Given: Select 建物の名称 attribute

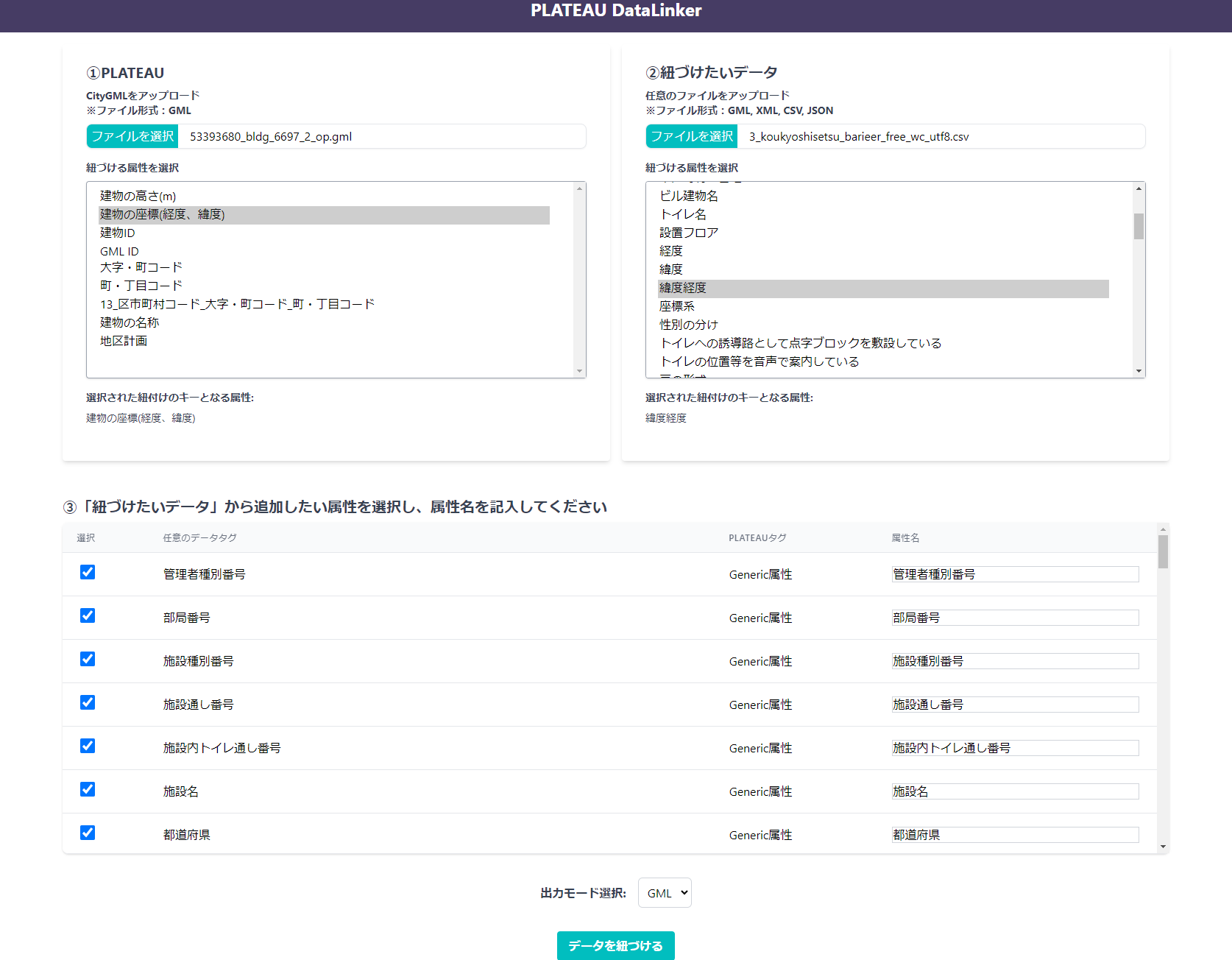Looking at the screenshot, I should [324, 322].
